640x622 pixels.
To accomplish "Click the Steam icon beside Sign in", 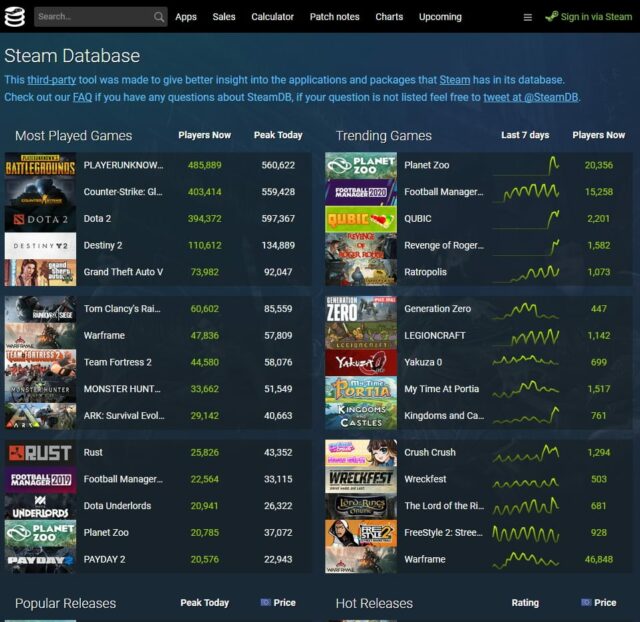I will (552, 17).
